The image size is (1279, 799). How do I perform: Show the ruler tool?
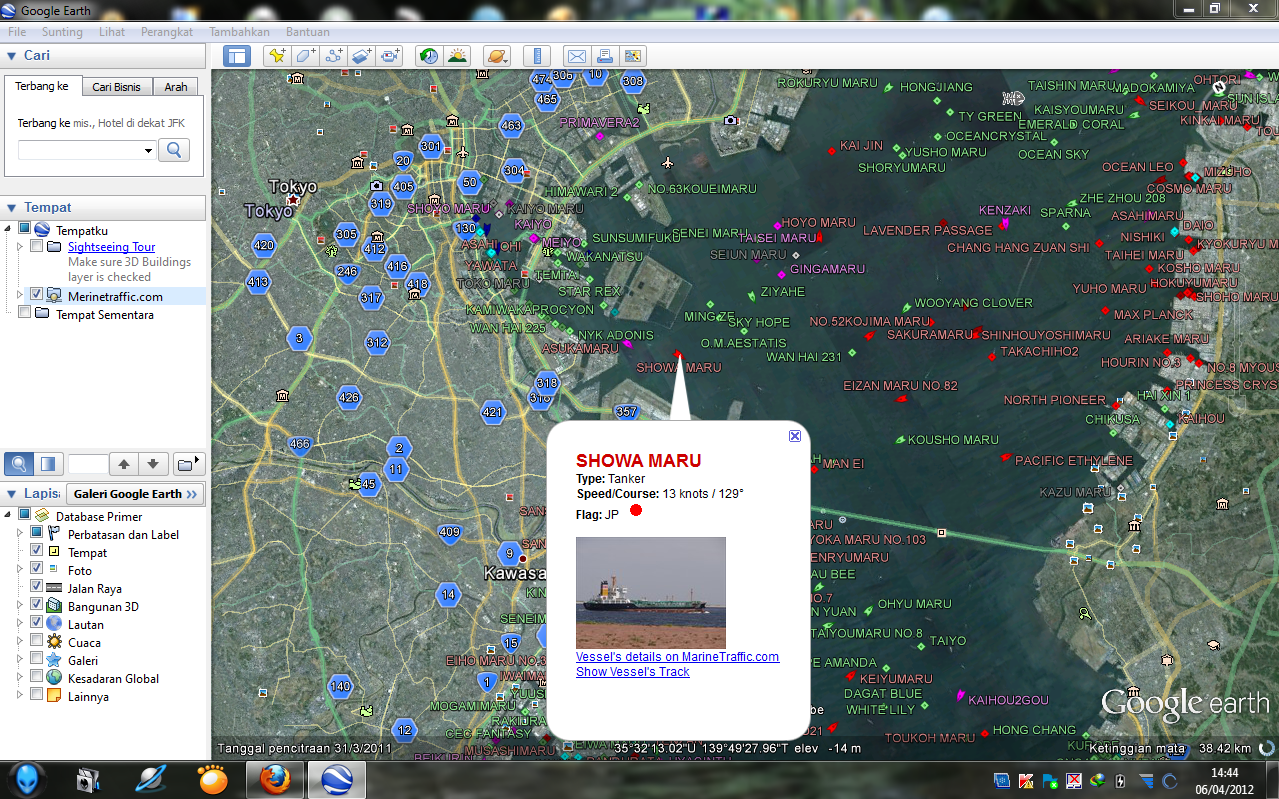[537, 56]
